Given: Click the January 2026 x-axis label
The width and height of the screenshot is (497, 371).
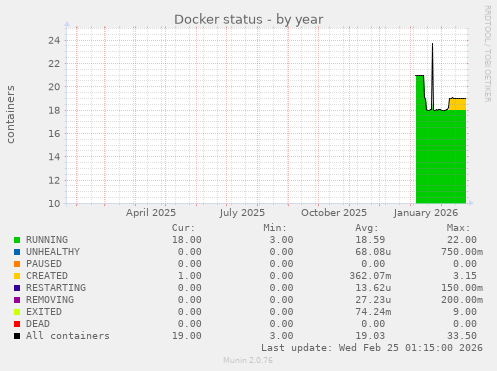Looking at the screenshot, I should (x=426, y=213).
